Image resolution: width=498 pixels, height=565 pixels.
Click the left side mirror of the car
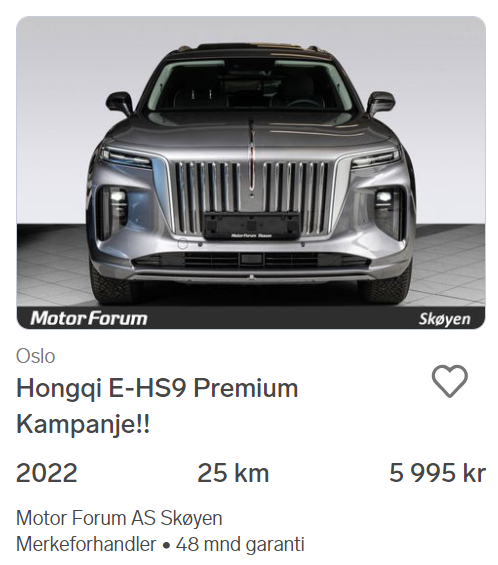point(120,103)
